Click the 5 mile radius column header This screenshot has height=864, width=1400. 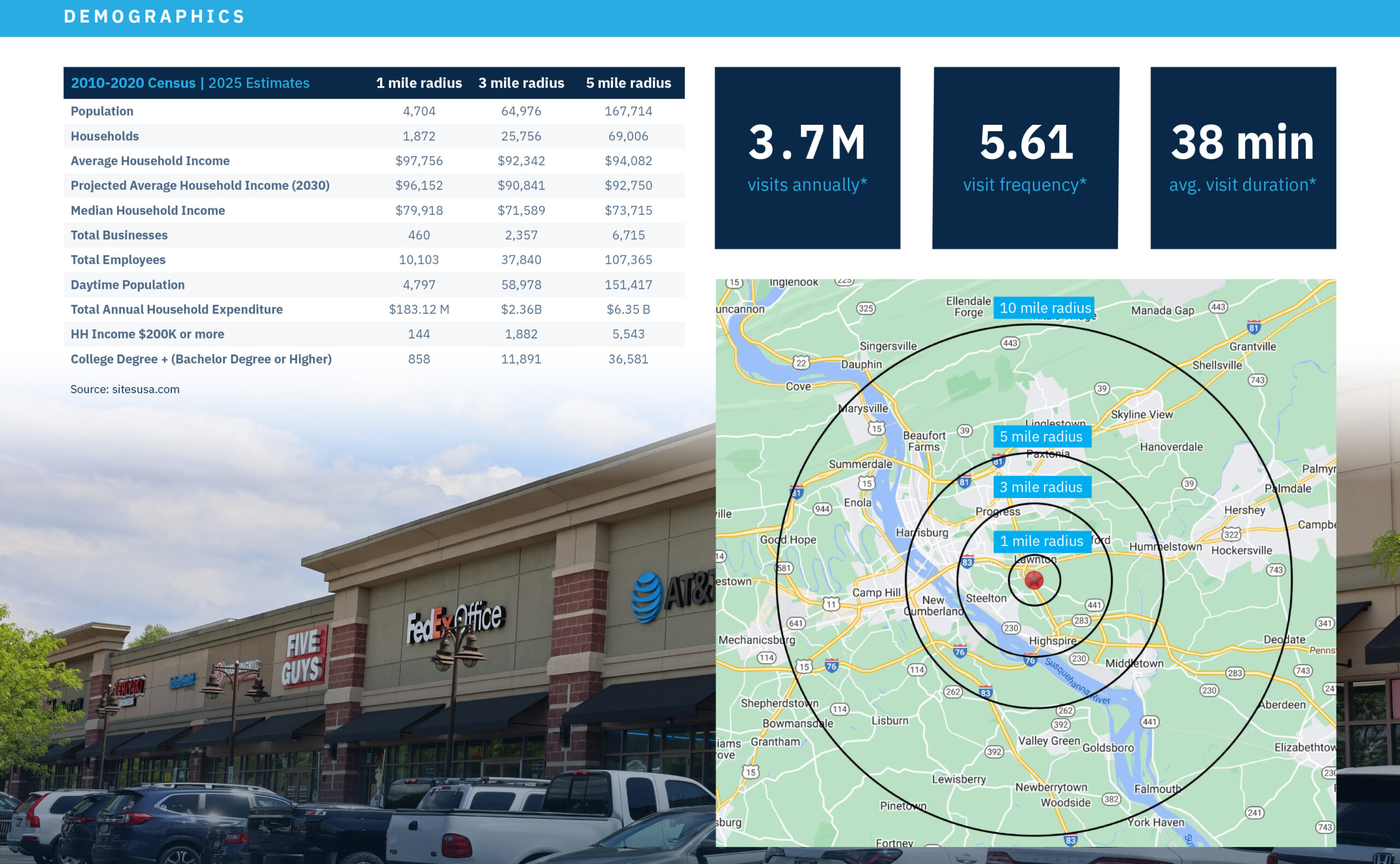pos(628,83)
